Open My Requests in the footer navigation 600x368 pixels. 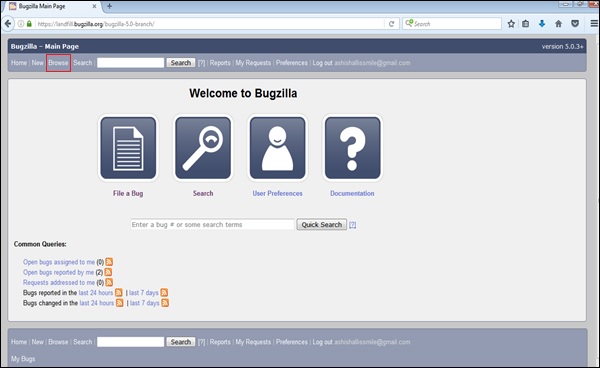[253, 342]
